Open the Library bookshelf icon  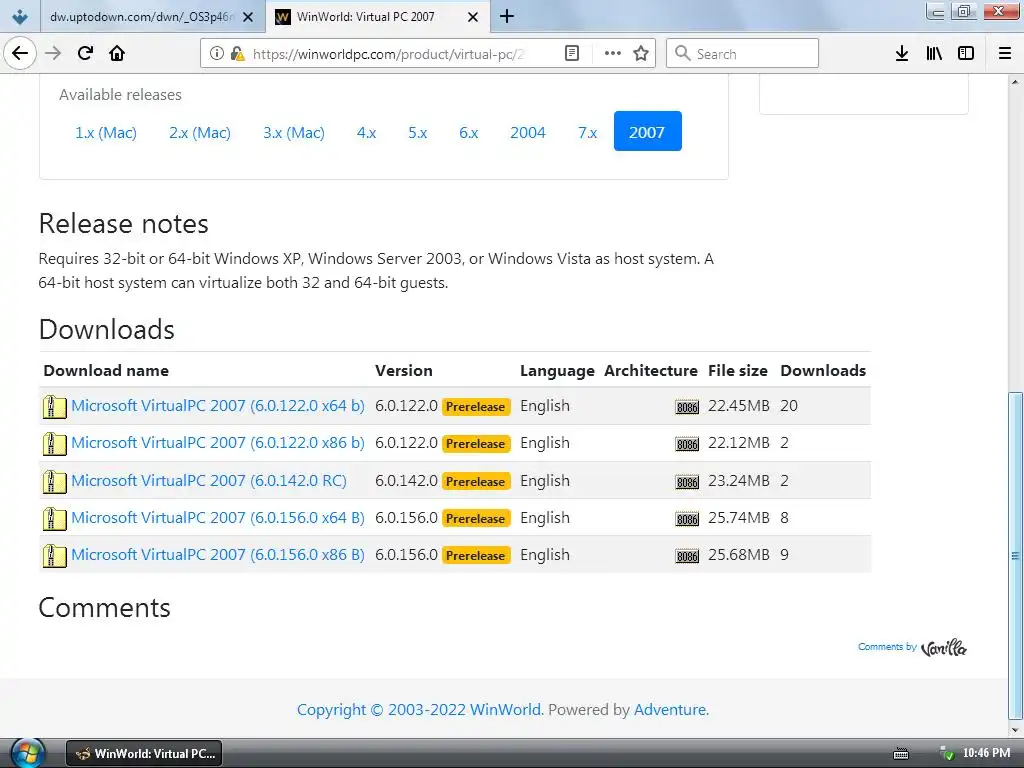click(x=934, y=54)
